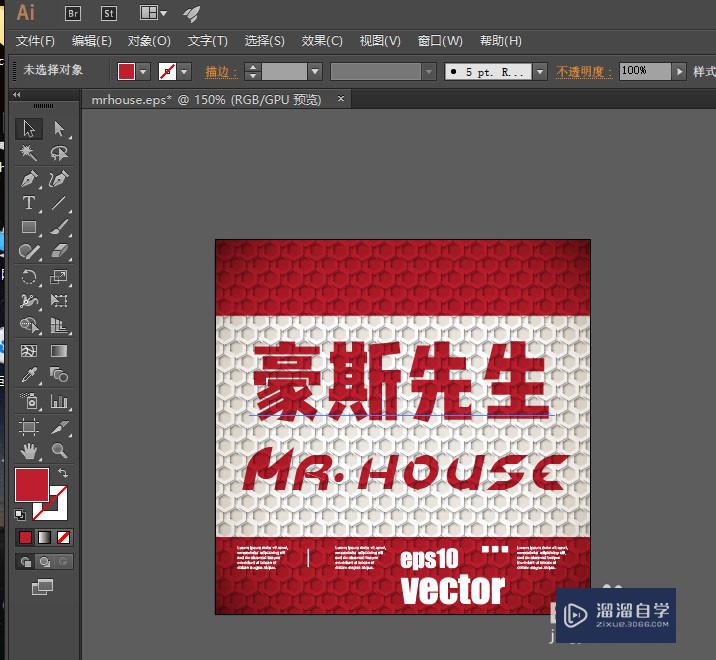Choose the Perspective Grid tool
This screenshot has height=660, width=716.
pyautogui.click(x=59, y=325)
